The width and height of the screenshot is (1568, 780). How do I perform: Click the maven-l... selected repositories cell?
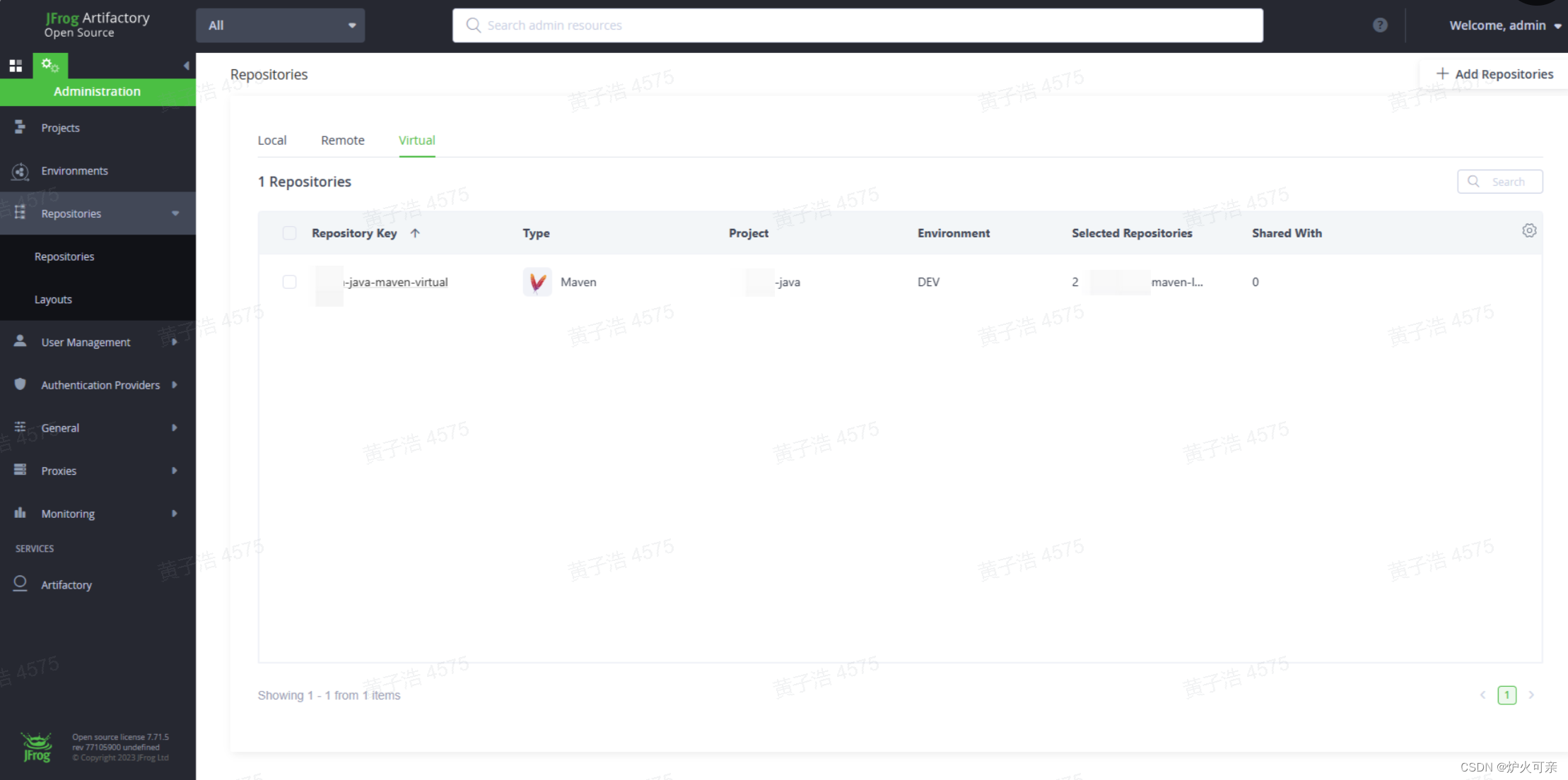click(x=1177, y=282)
